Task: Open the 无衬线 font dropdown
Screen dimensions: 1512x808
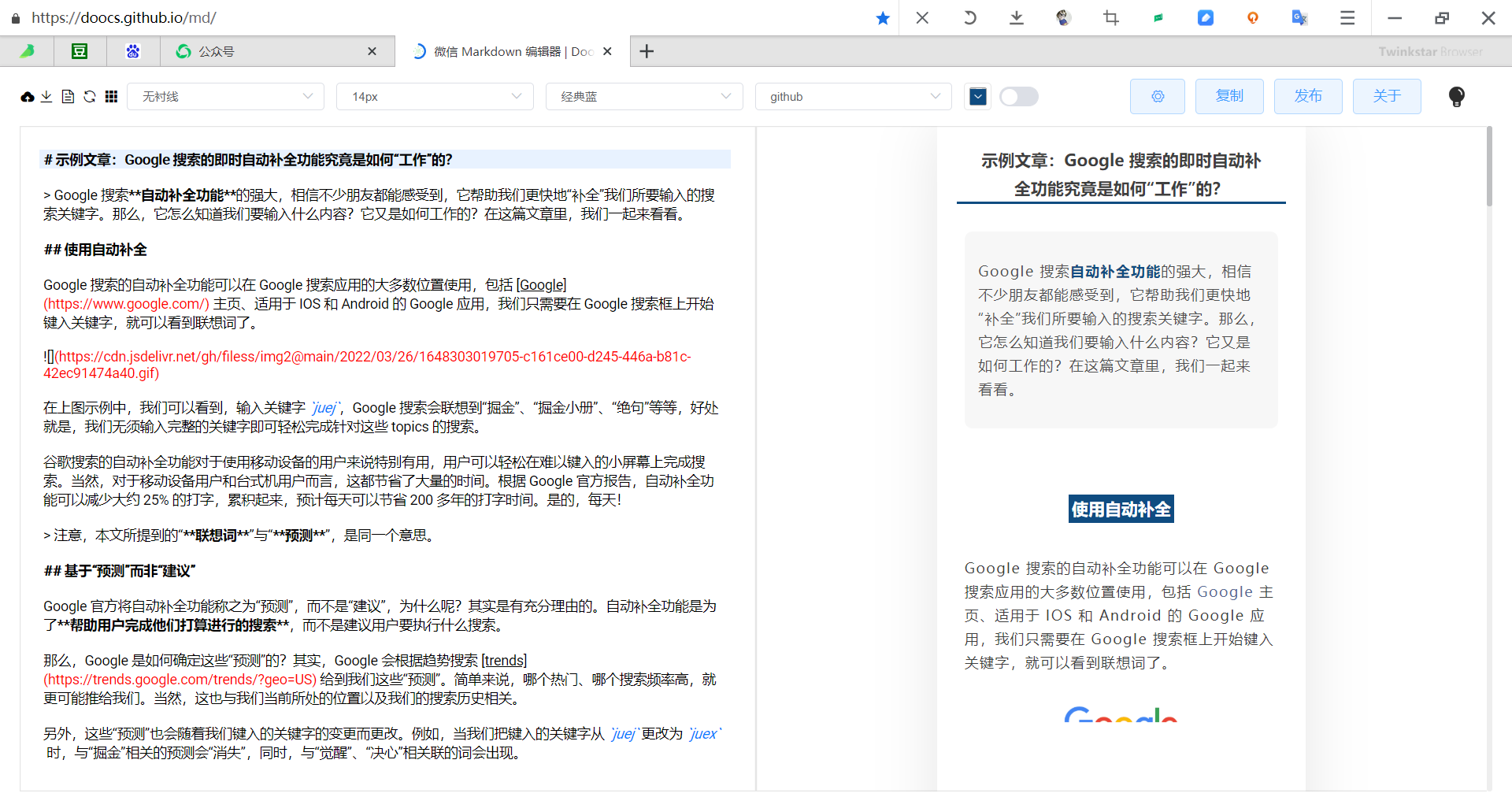Action: click(225, 96)
